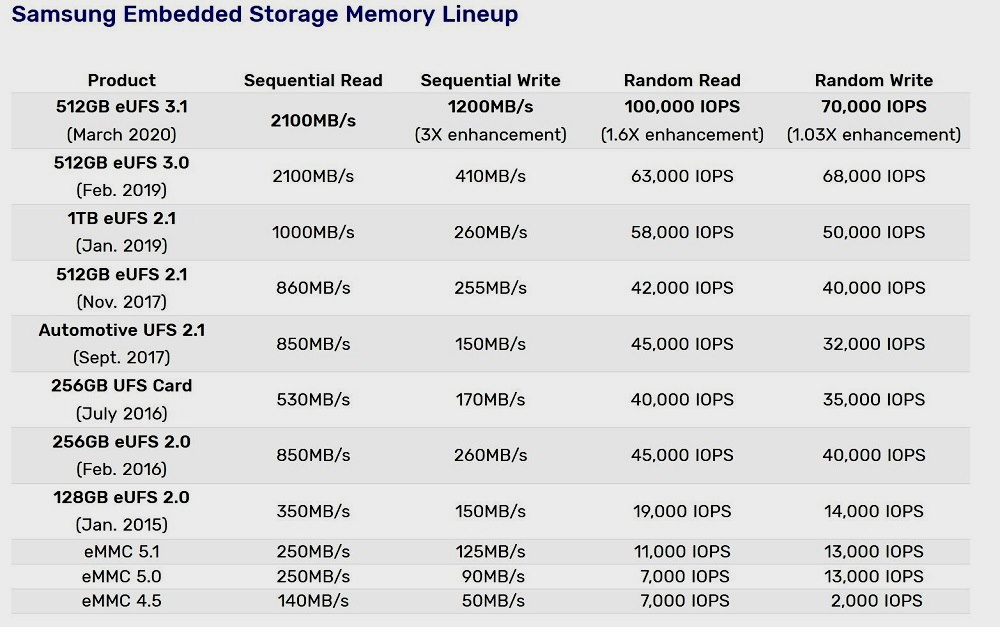Select the eMMC 5.1 row label
The image size is (1000, 627).
122,552
